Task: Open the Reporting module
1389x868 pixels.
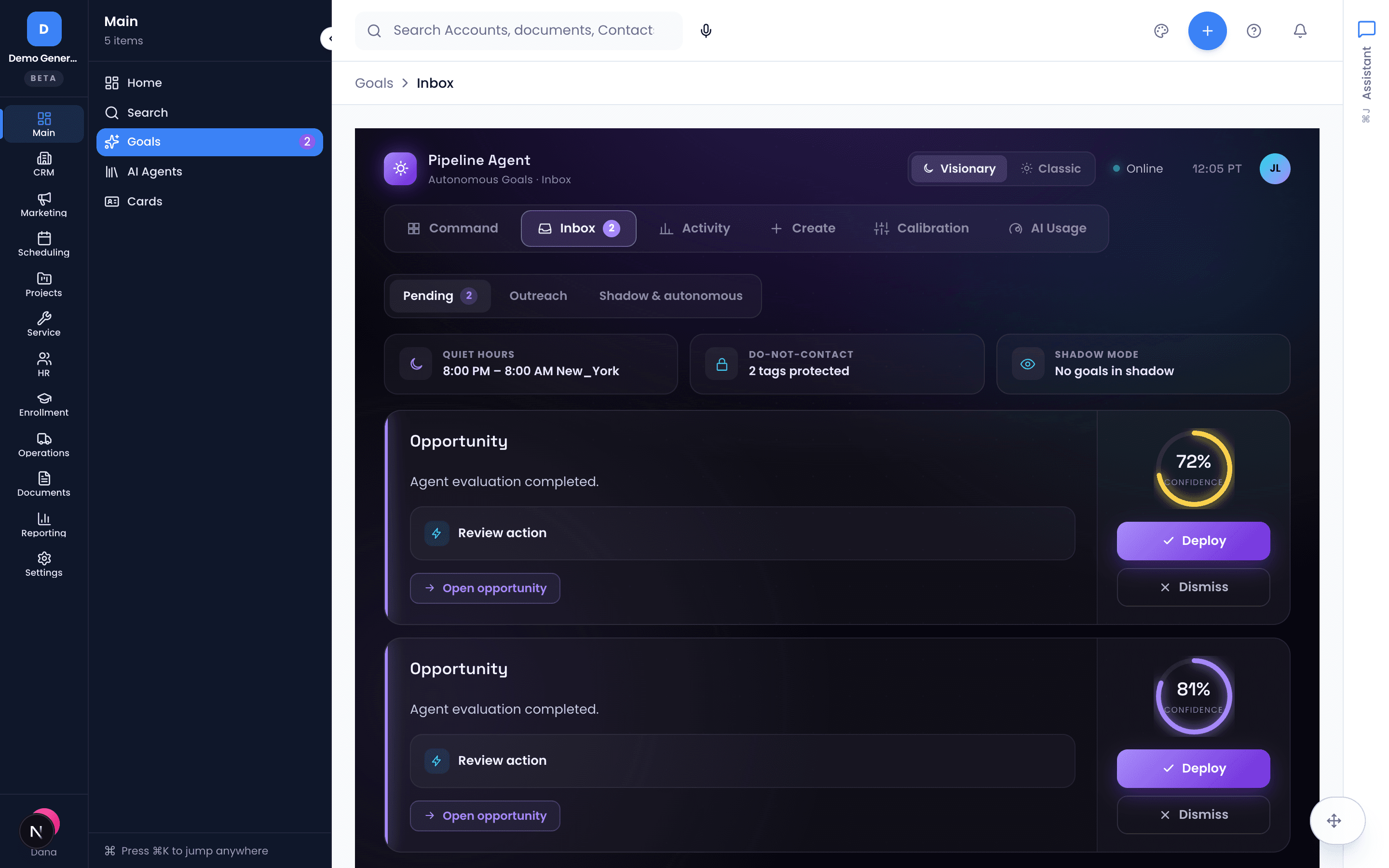Action: click(x=43, y=525)
